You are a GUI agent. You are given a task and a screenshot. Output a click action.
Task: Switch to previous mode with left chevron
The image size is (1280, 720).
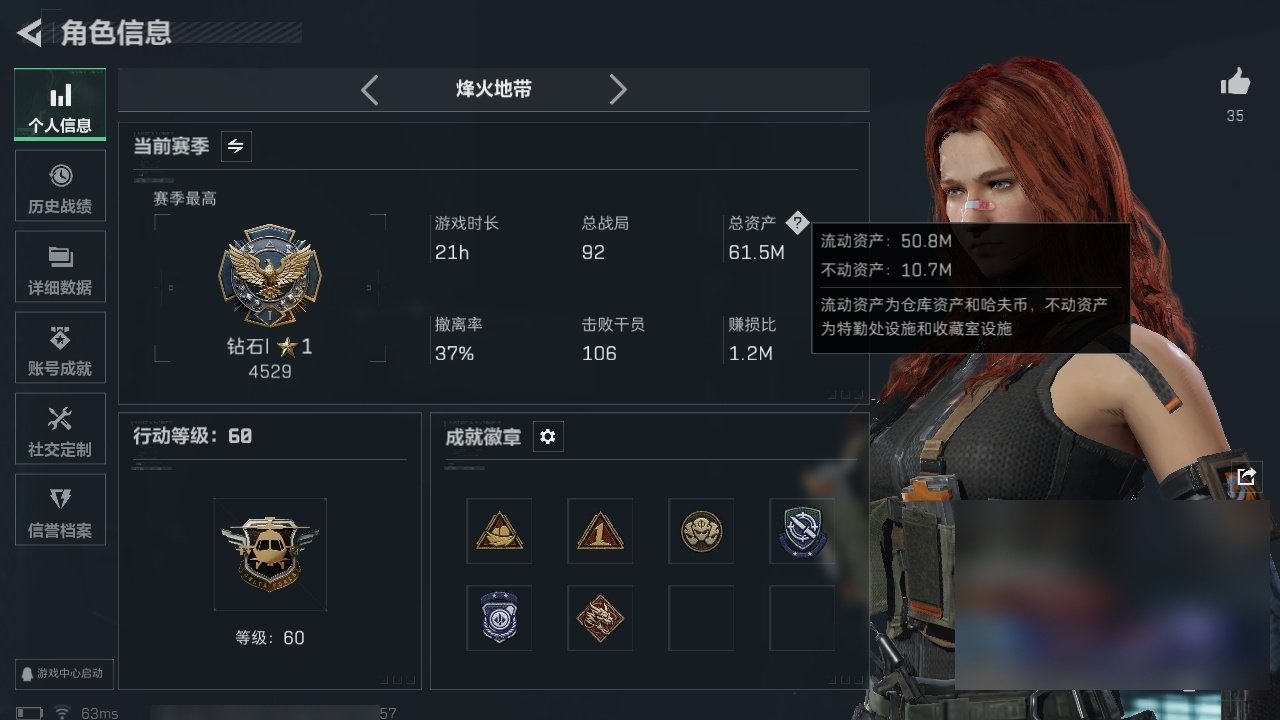coord(370,90)
